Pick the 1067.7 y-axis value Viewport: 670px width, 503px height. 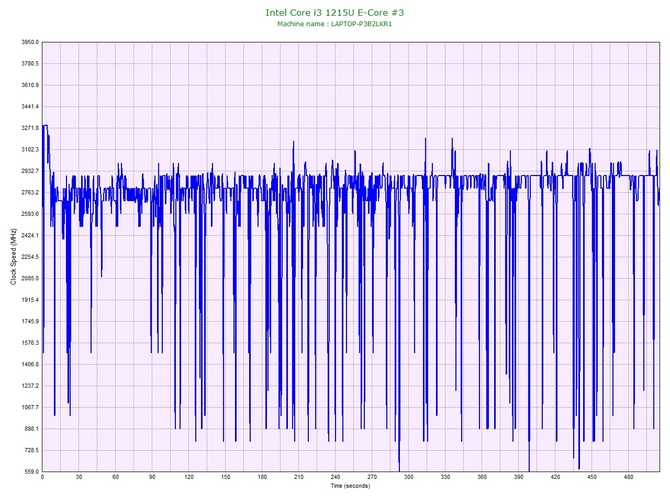(x=30, y=407)
